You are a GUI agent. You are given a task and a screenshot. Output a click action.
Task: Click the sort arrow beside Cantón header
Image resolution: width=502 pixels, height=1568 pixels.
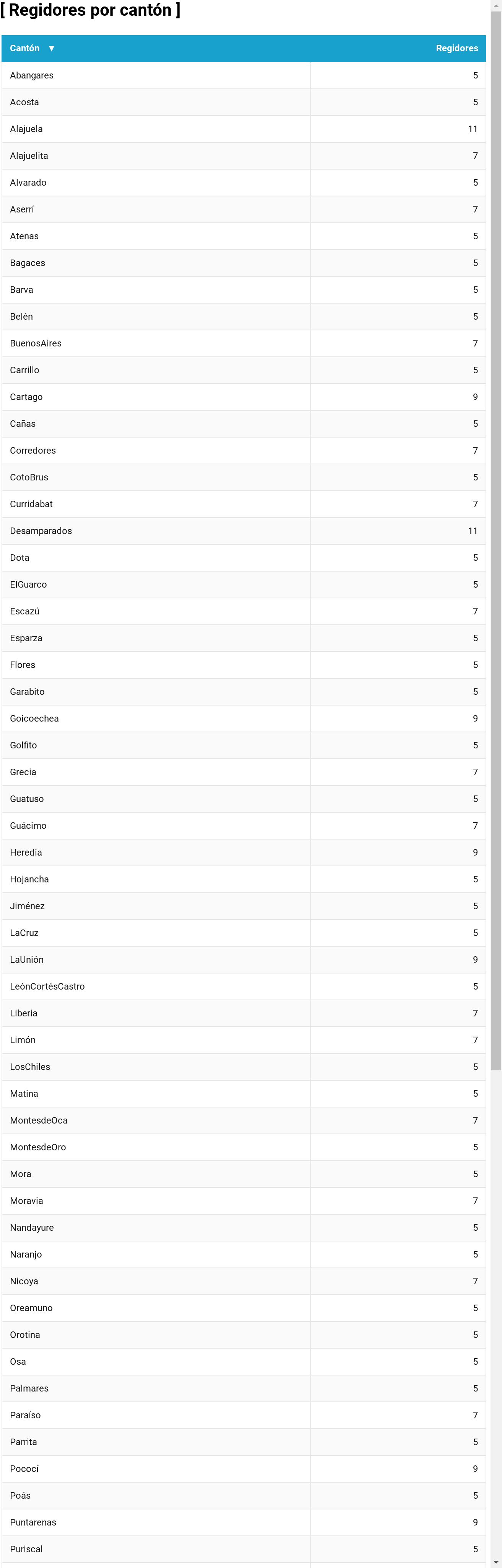point(52,49)
